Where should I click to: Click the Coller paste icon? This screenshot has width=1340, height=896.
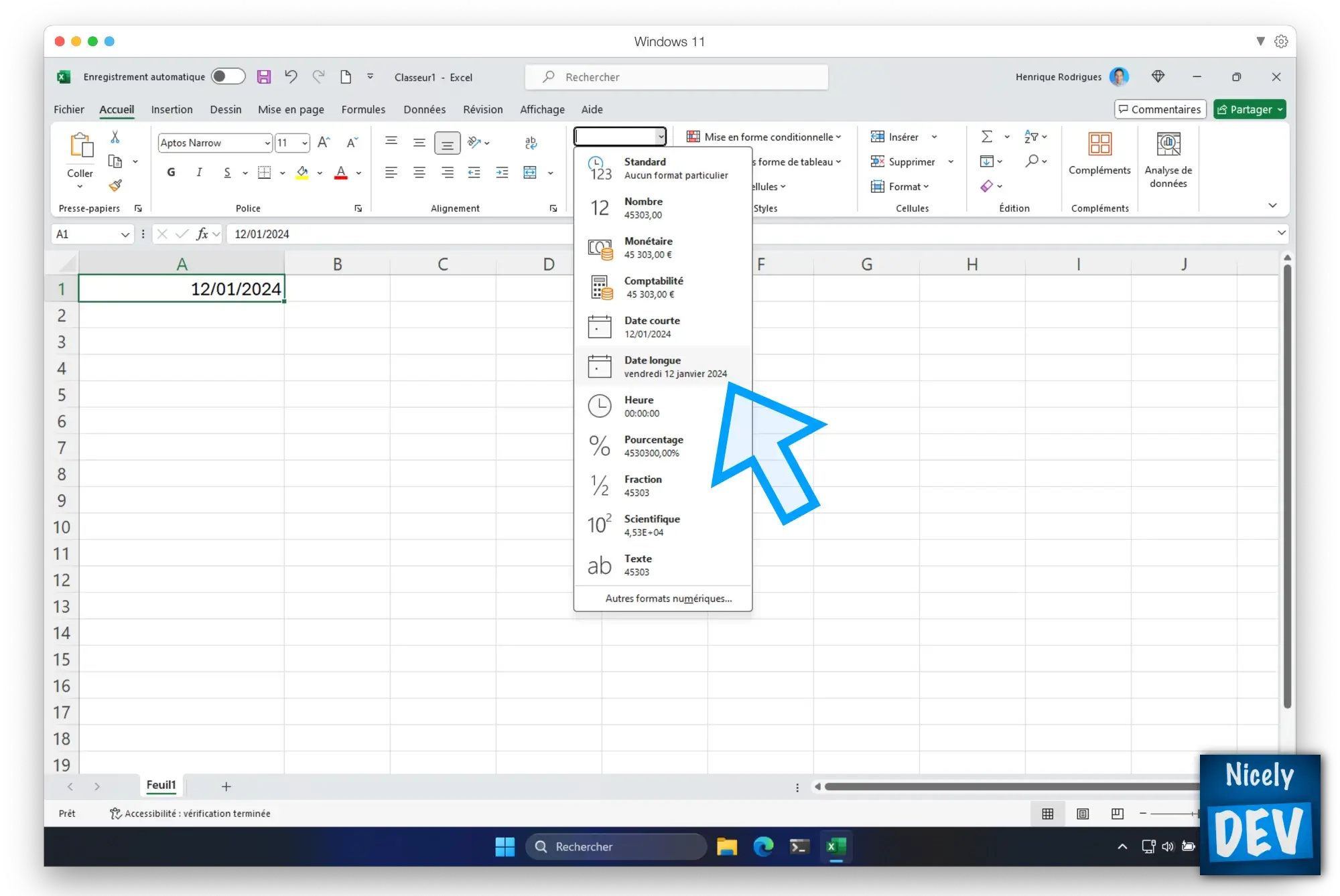point(80,145)
